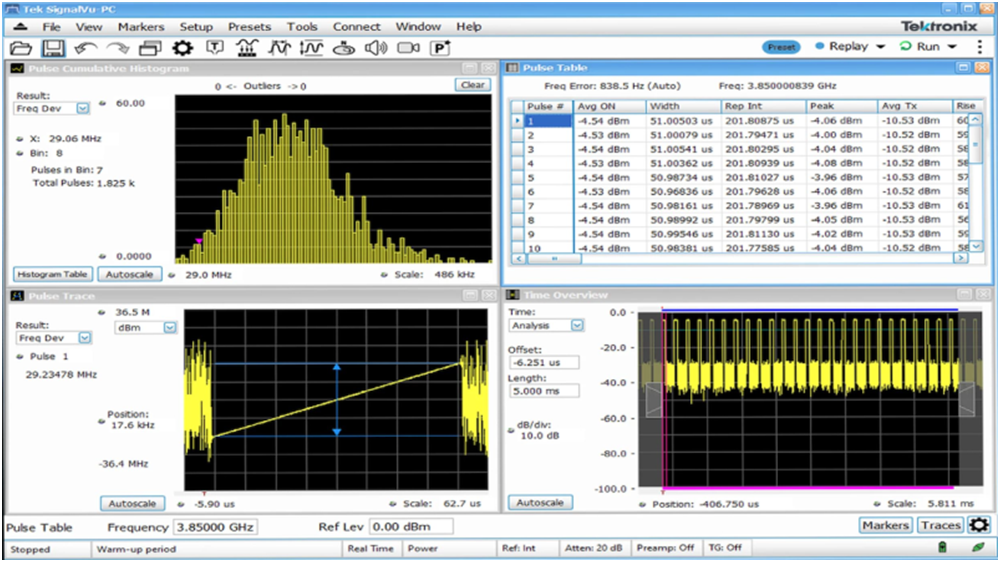Click the speaker audio icon
The height and width of the screenshot is (562, 1000).
click(x=376, y=48)
